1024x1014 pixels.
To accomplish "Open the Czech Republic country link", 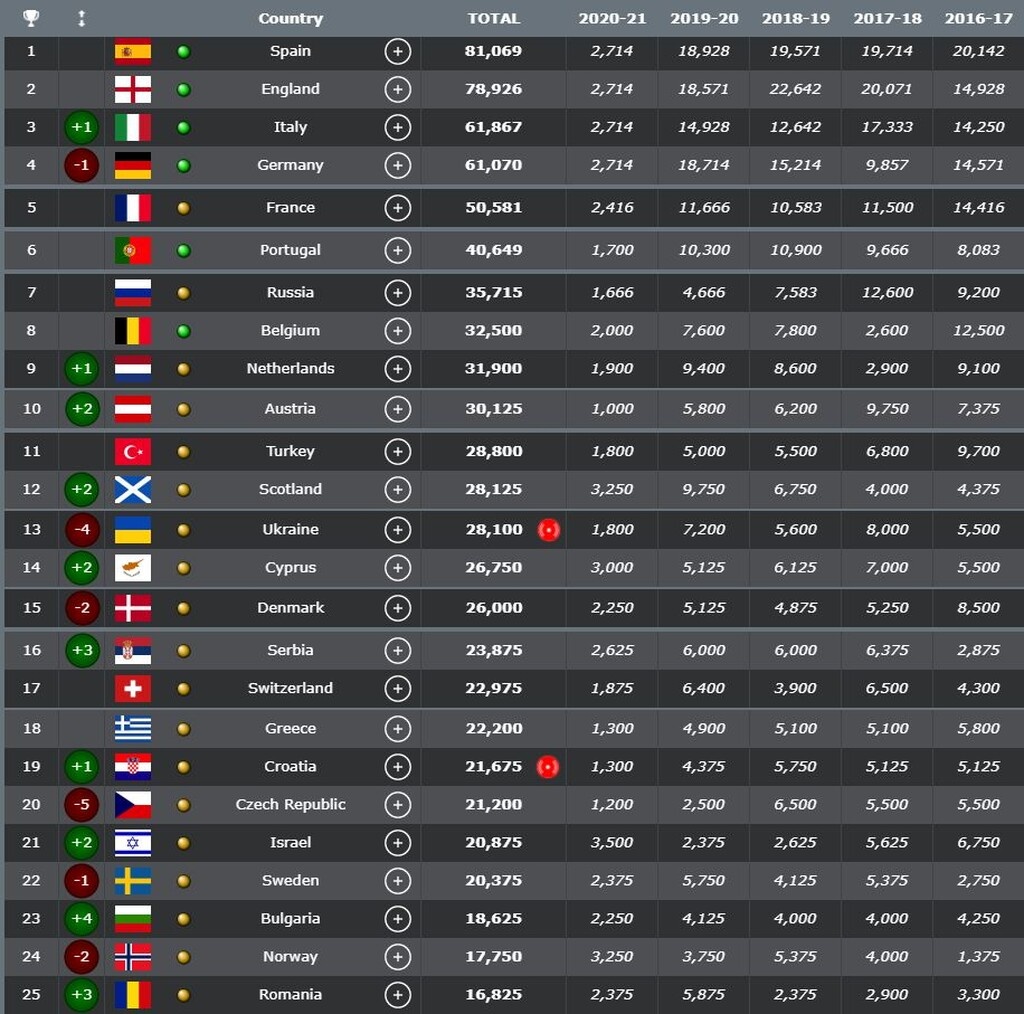I will [290, 804].
